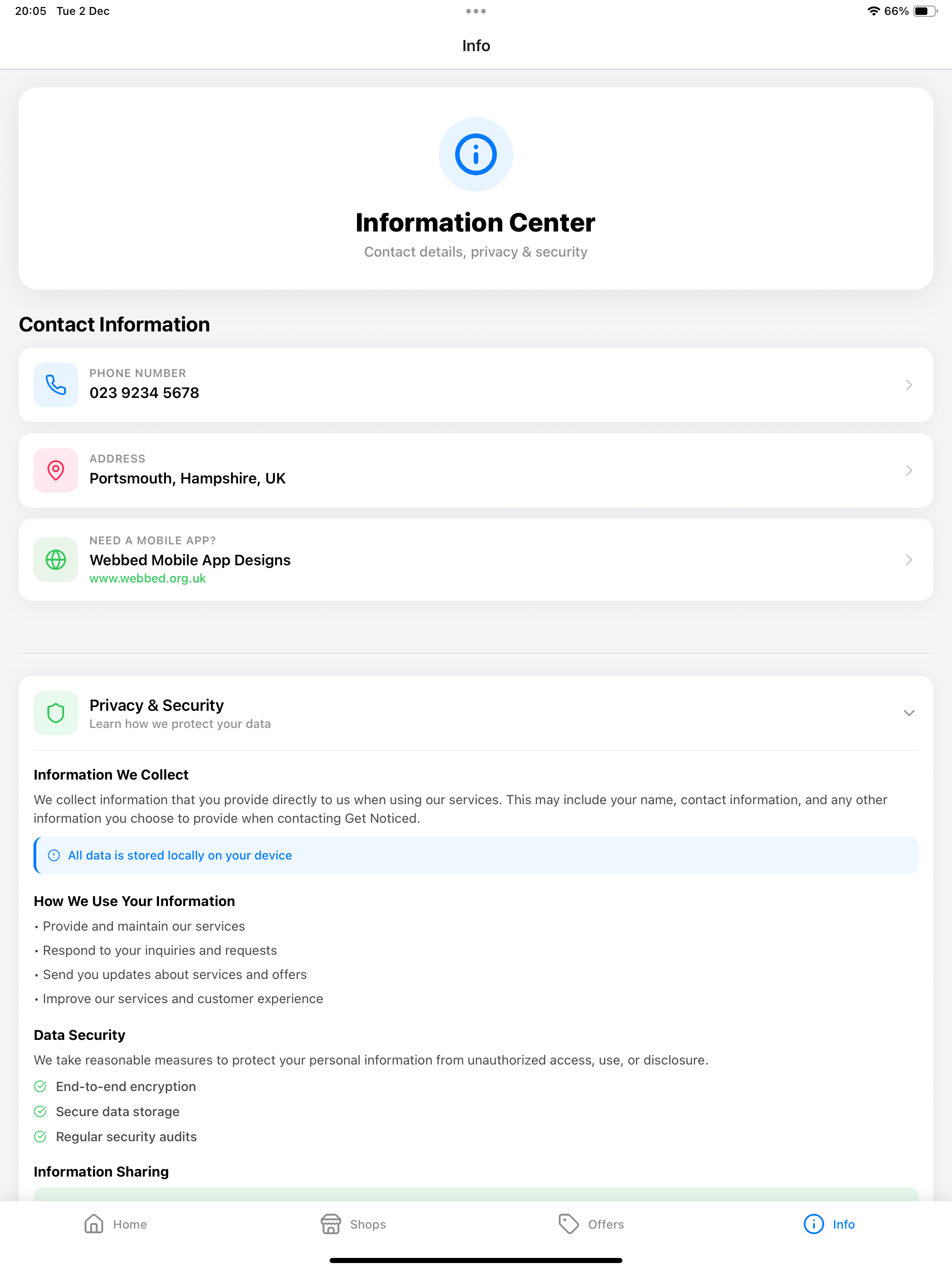Tap the Regular security audits checkmark
The height and width of the screenshot is (1270, 952).
point(40,1136)
